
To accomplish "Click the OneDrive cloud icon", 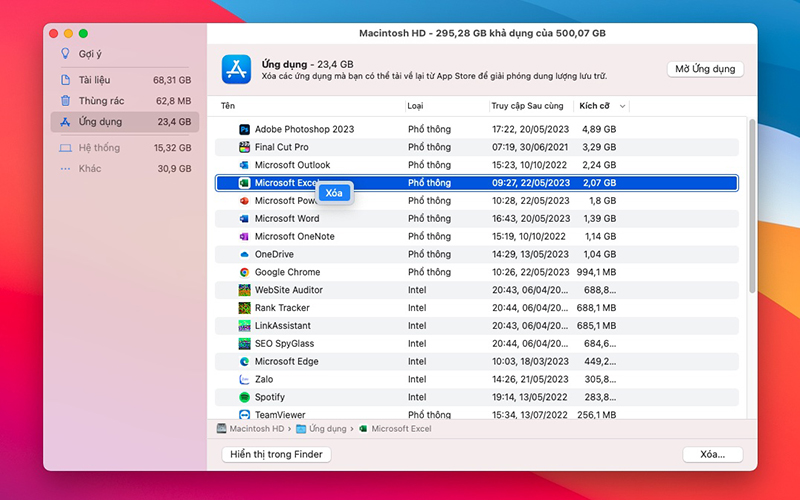I will tap(244, 254).
